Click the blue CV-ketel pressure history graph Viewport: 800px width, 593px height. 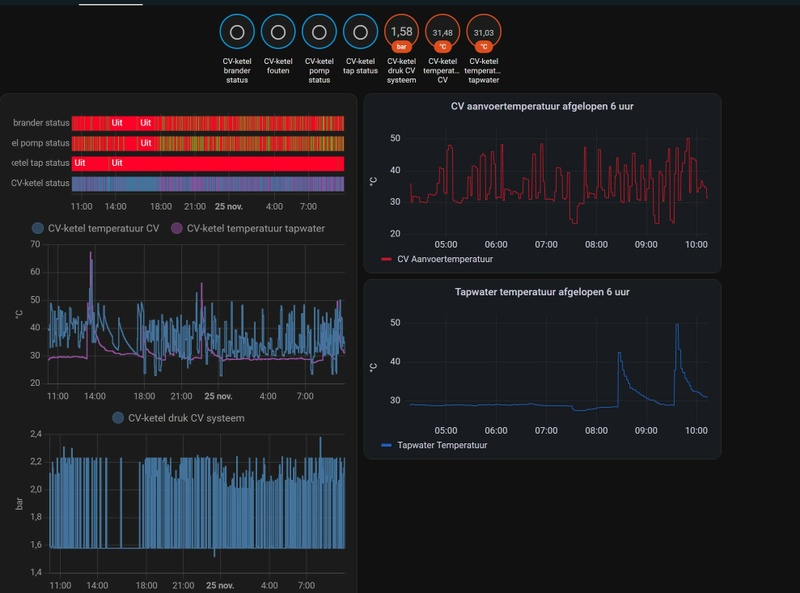pyautogui.click(x=197, y=503)
